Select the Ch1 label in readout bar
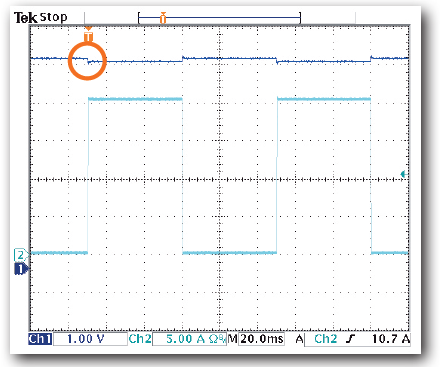 click(40, 339)
